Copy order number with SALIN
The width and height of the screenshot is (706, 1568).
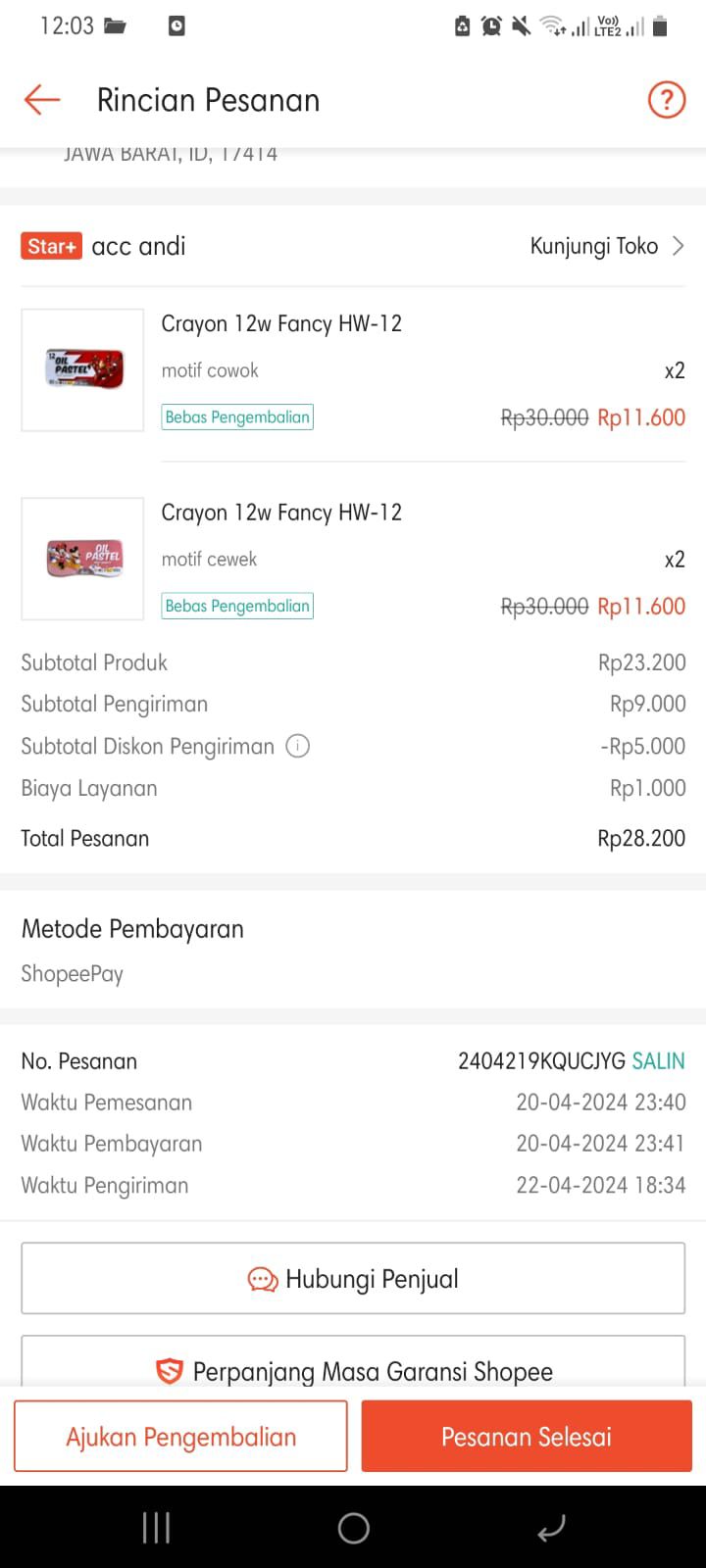point(658,1060)
